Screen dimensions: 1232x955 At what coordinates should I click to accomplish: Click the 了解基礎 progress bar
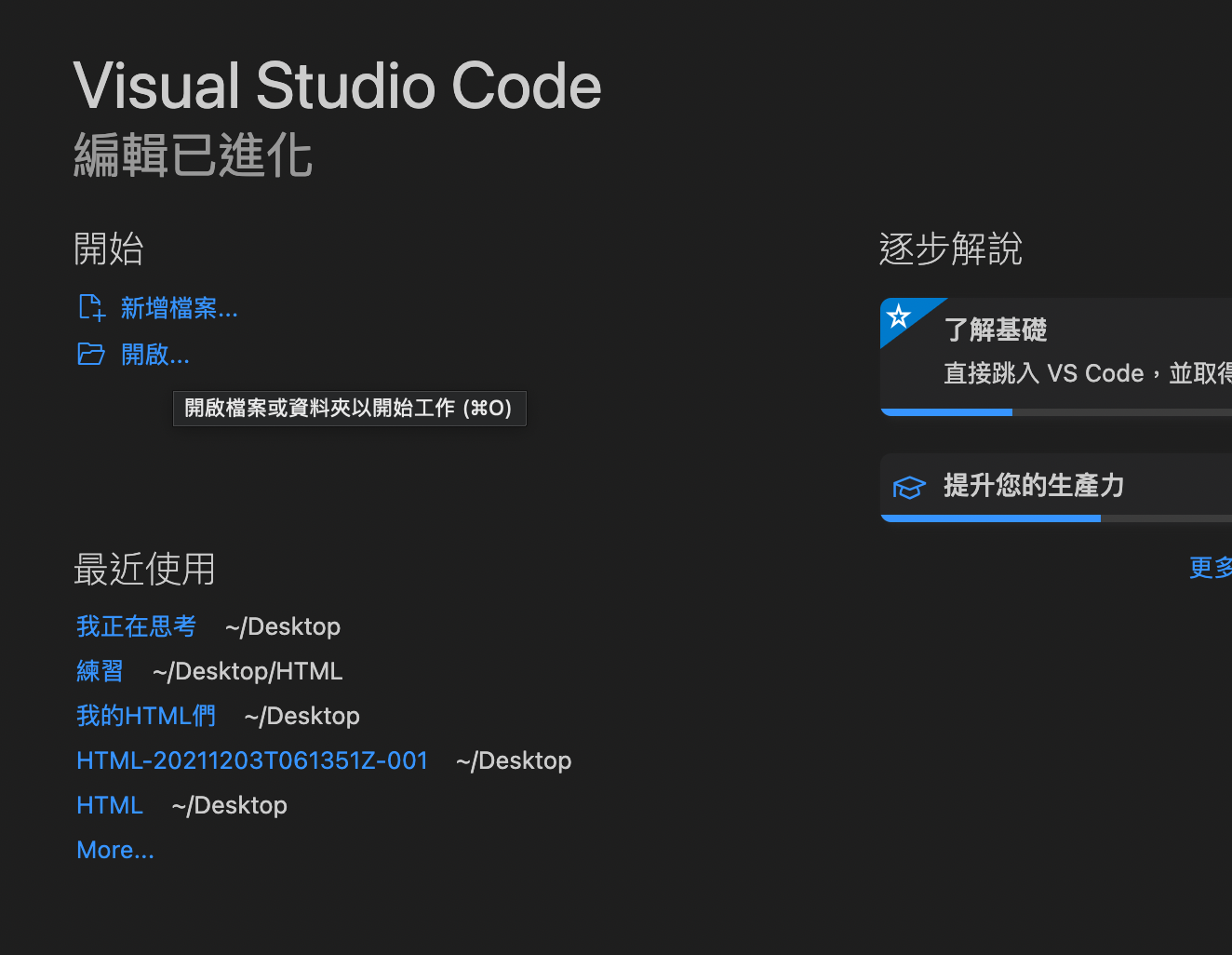[x=1056, y=412]
